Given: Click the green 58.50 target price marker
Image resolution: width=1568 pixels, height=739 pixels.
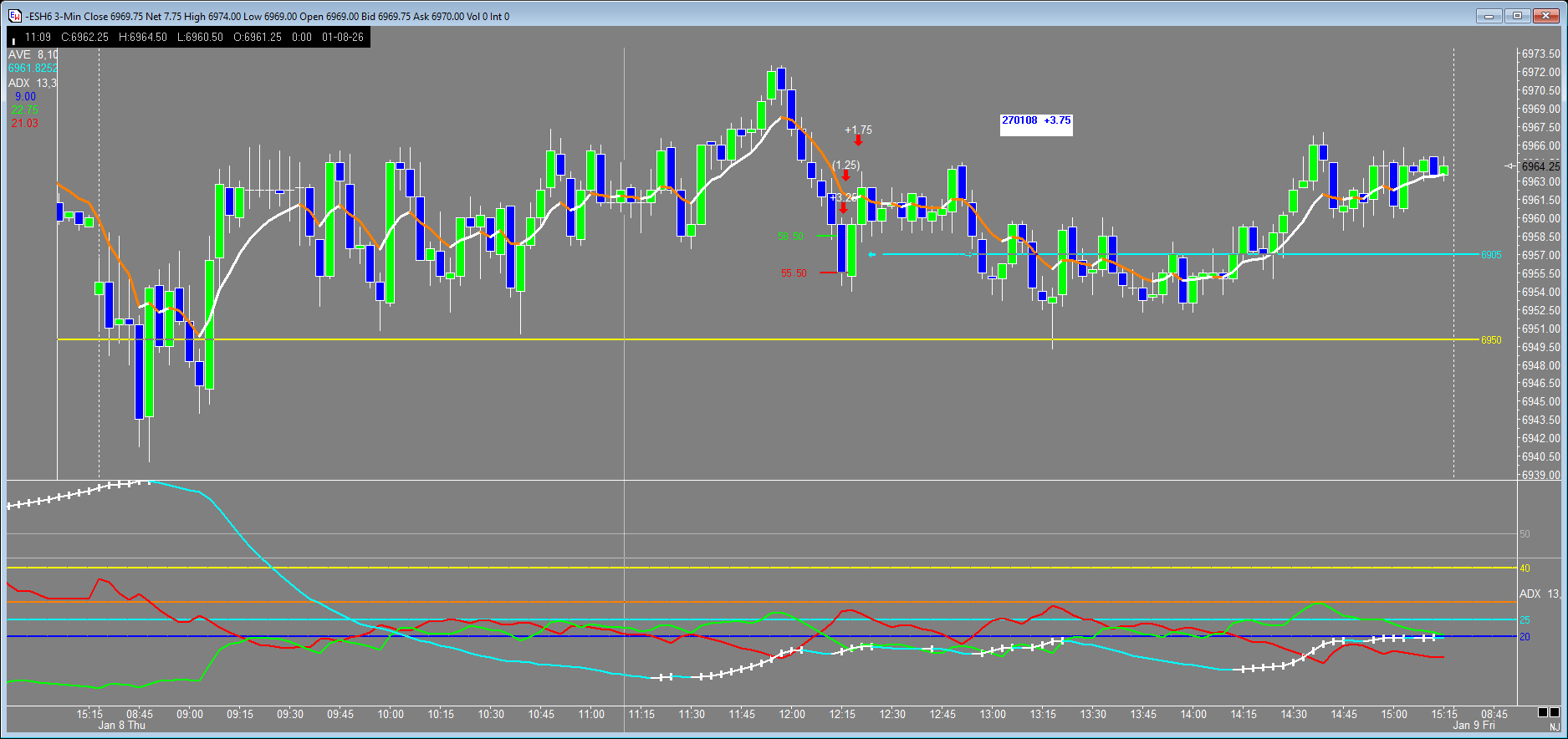Looking at the screenshot, I should click(790, 237).
